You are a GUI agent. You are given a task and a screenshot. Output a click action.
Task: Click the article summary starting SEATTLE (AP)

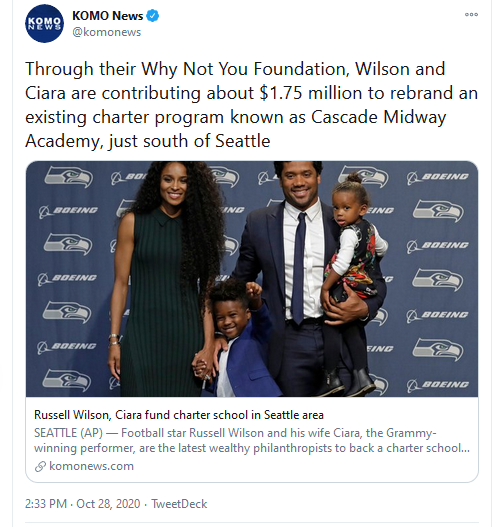pos(252,440)
